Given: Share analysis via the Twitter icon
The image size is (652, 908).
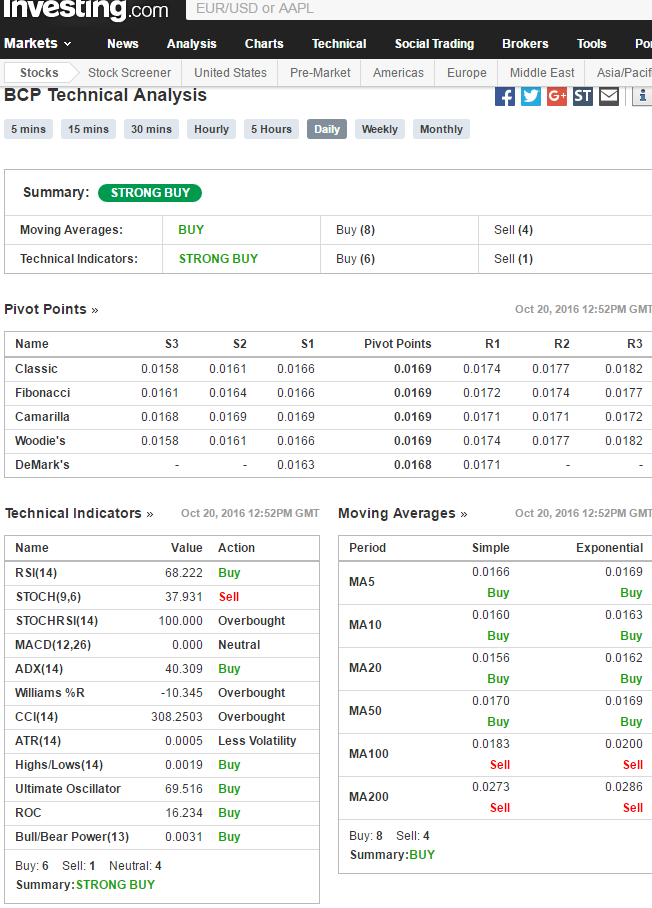Looking at the screenshot, I should point(531,96).
